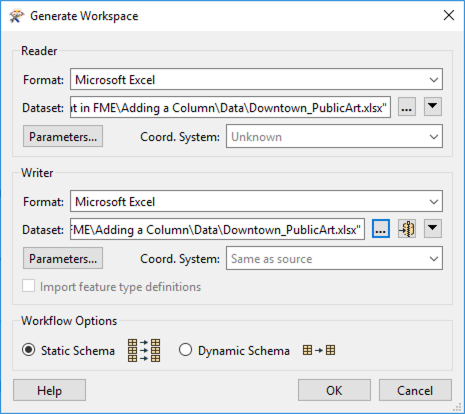Select the Dynamic Schema radio button
This screenshot has height=414, width=465.
pyautogui.click(x=185, y=350)
